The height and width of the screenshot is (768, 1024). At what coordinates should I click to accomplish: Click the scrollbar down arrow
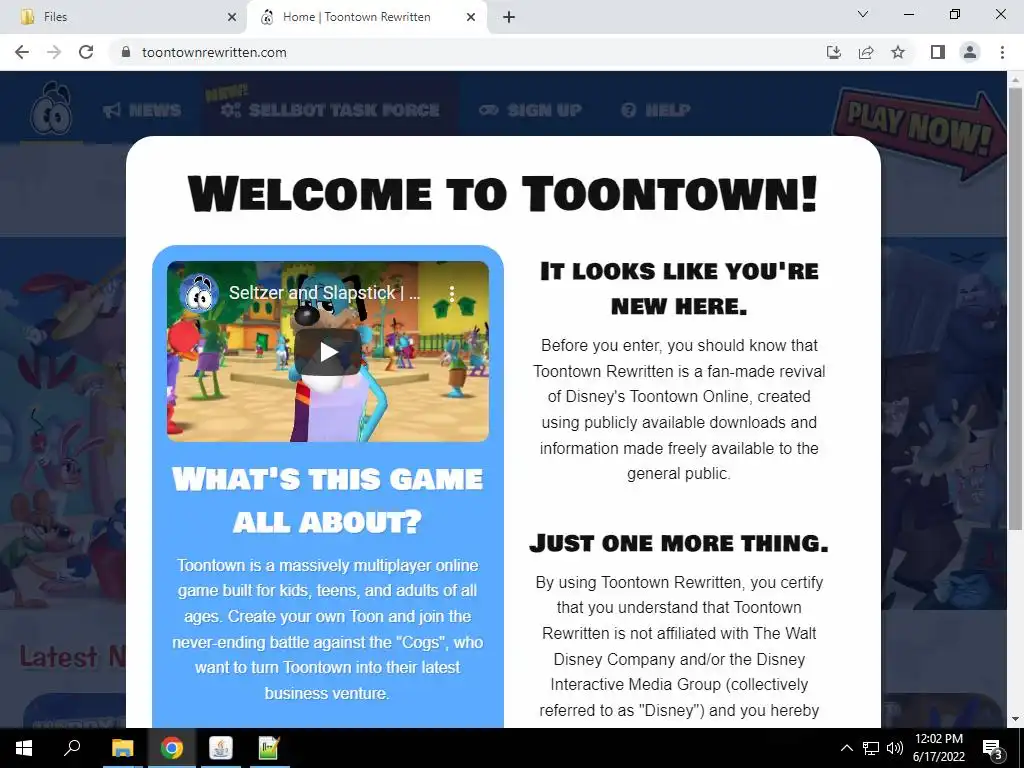[1016, 720]
